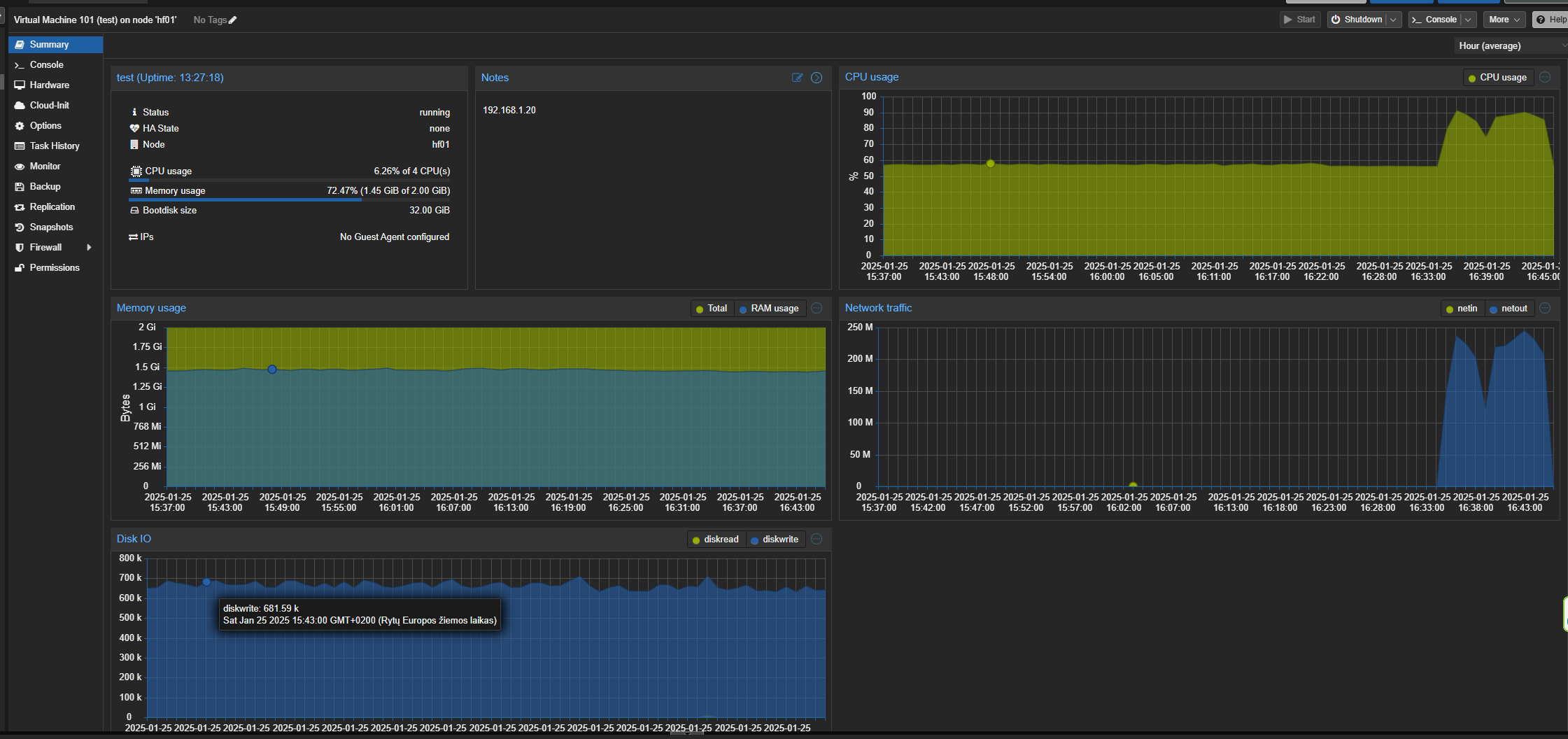
Task: Open the More actions button
Action: [x=1504, y=20]
